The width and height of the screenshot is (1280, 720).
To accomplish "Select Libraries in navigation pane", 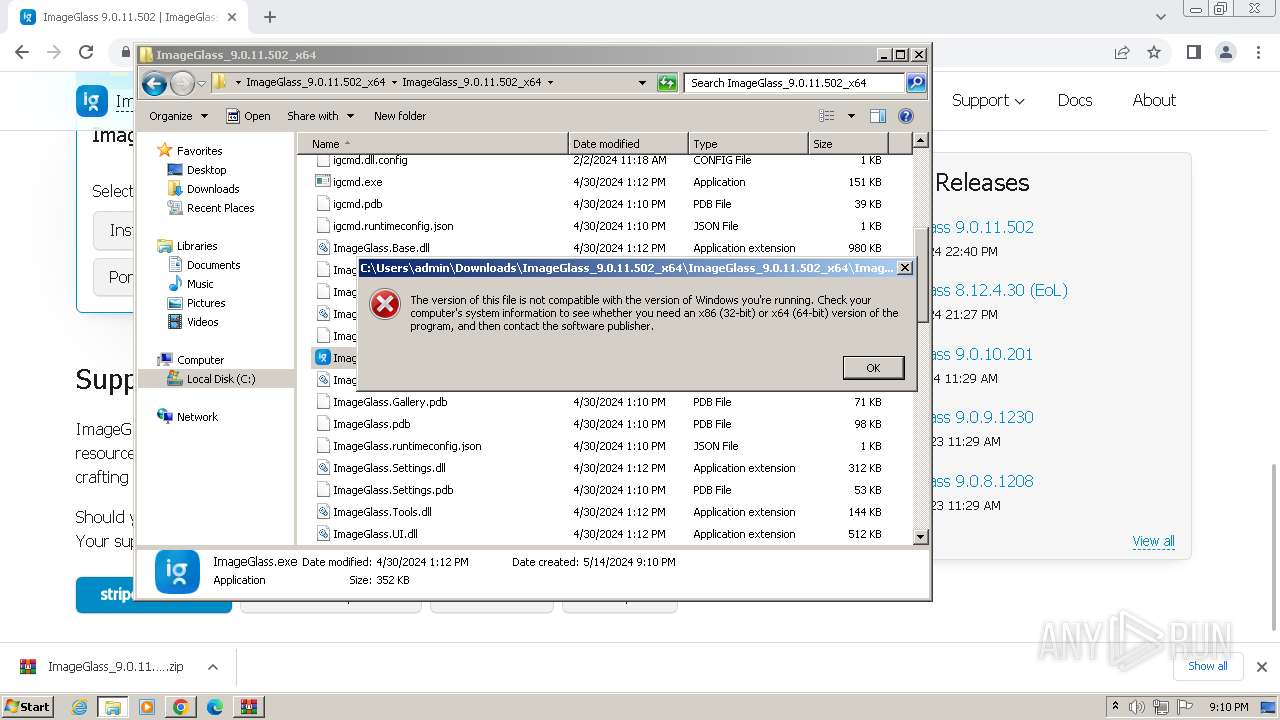I will click(x=197, y=246).
